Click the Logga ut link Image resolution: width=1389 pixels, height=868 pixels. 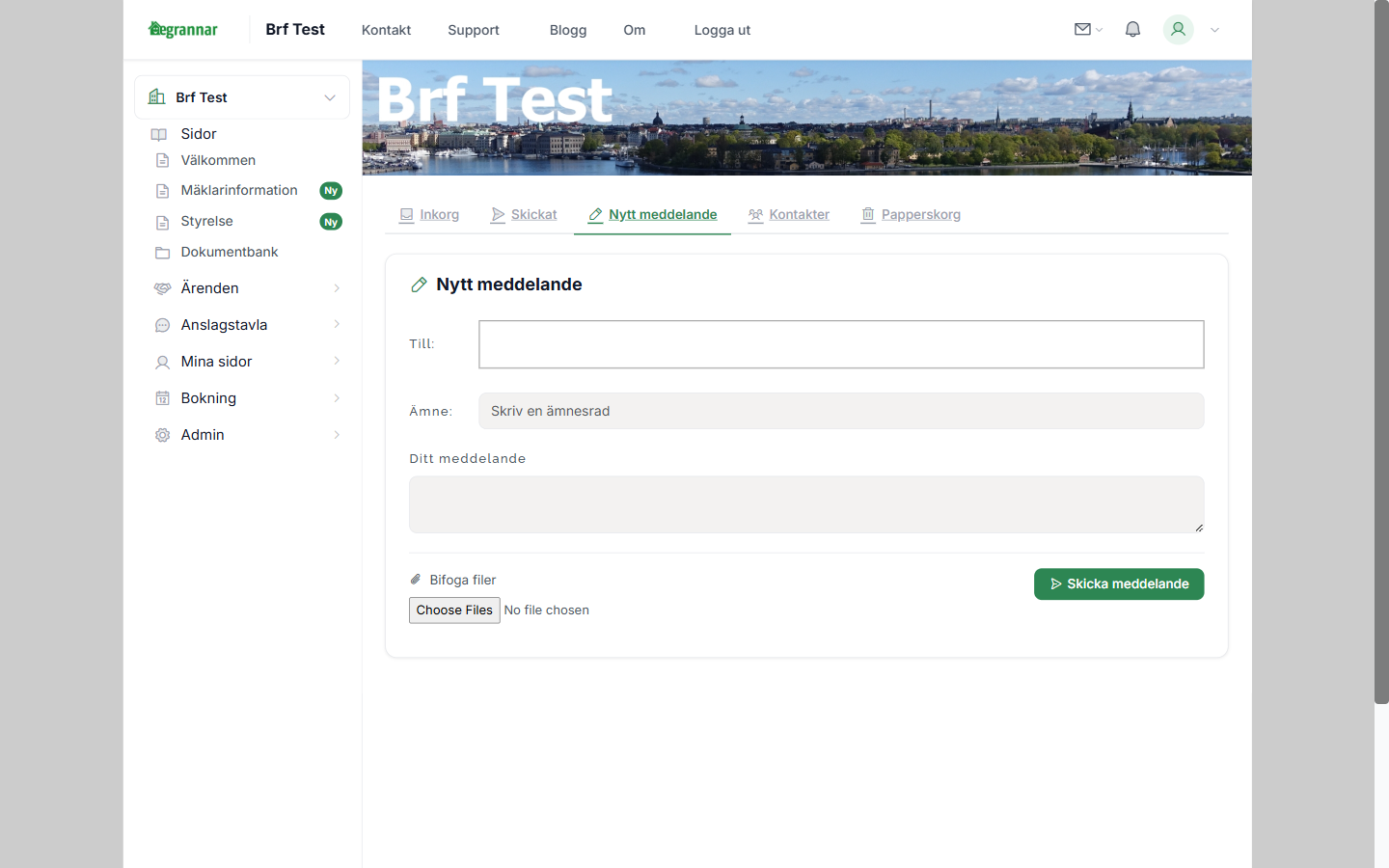pos(722,30)
